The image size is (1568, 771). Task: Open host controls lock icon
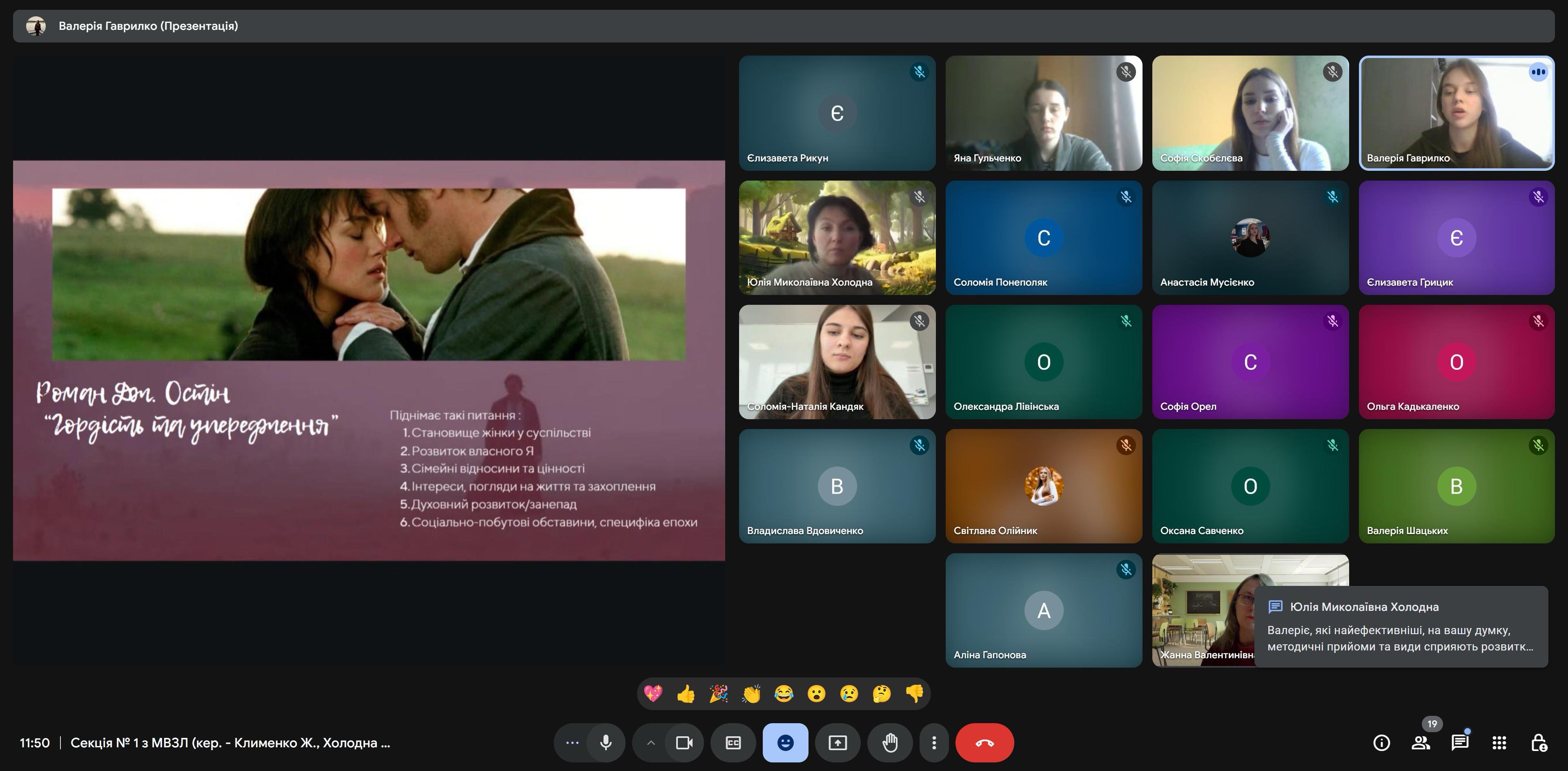pyautogui.click(x=1538, y=742)
